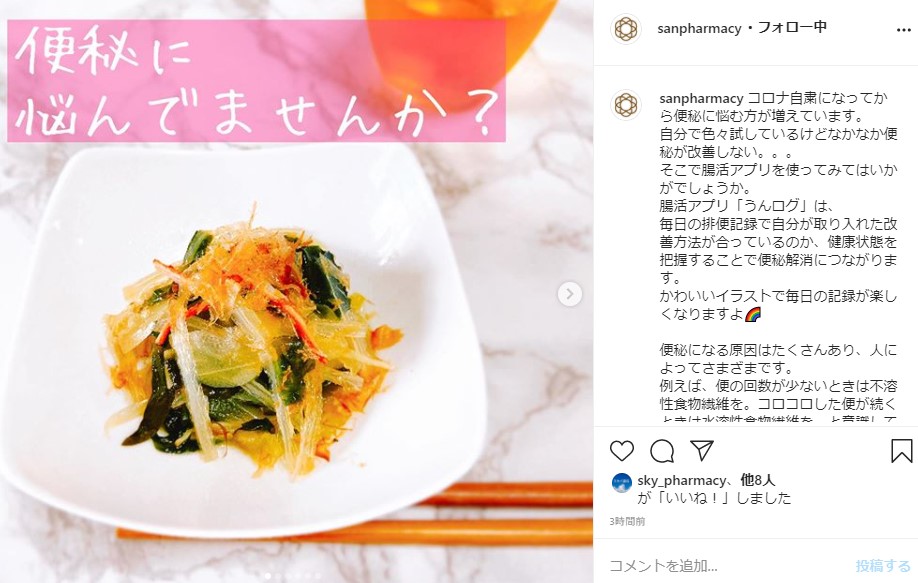
Task: Open sanpharmacy header profile picture
Action: coord(626,29)
